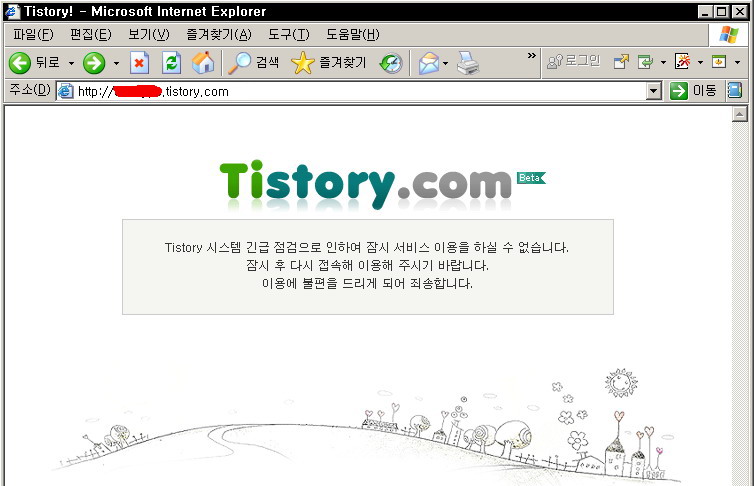Click the Beta badge next to logo
Viewport: 754px width, 486px height.
[x=531, y=177]
